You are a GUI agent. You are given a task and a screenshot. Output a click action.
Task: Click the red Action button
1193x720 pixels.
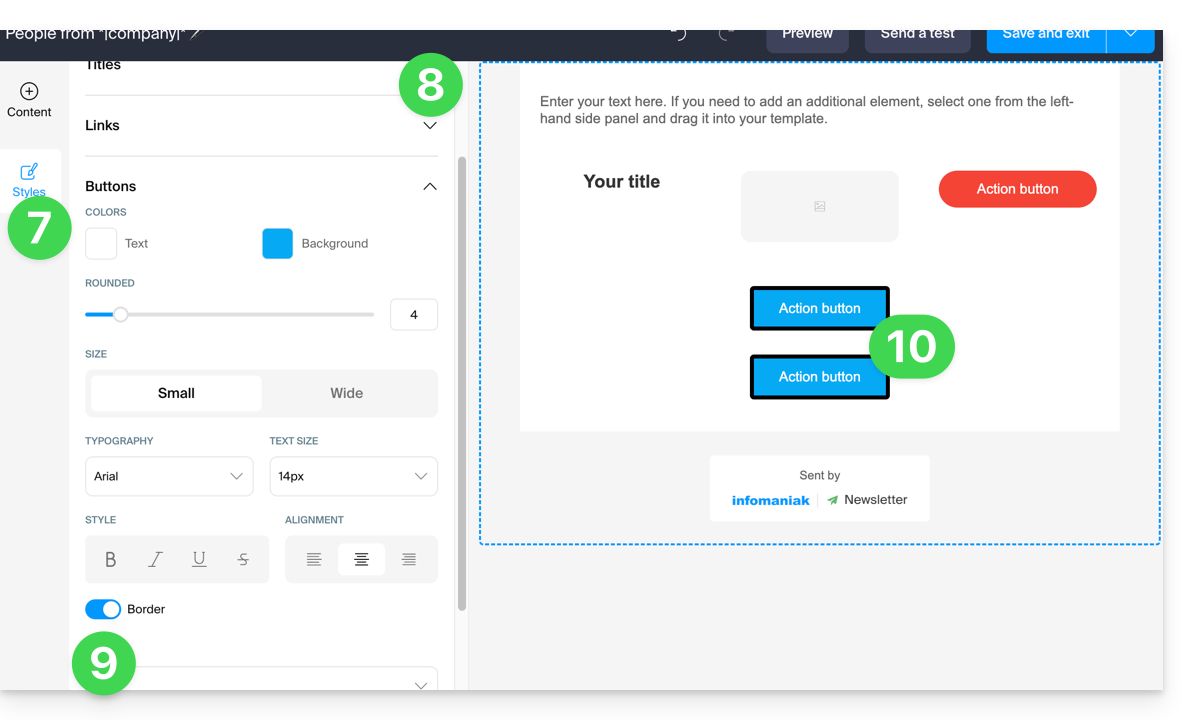(x=1017, y=189)
